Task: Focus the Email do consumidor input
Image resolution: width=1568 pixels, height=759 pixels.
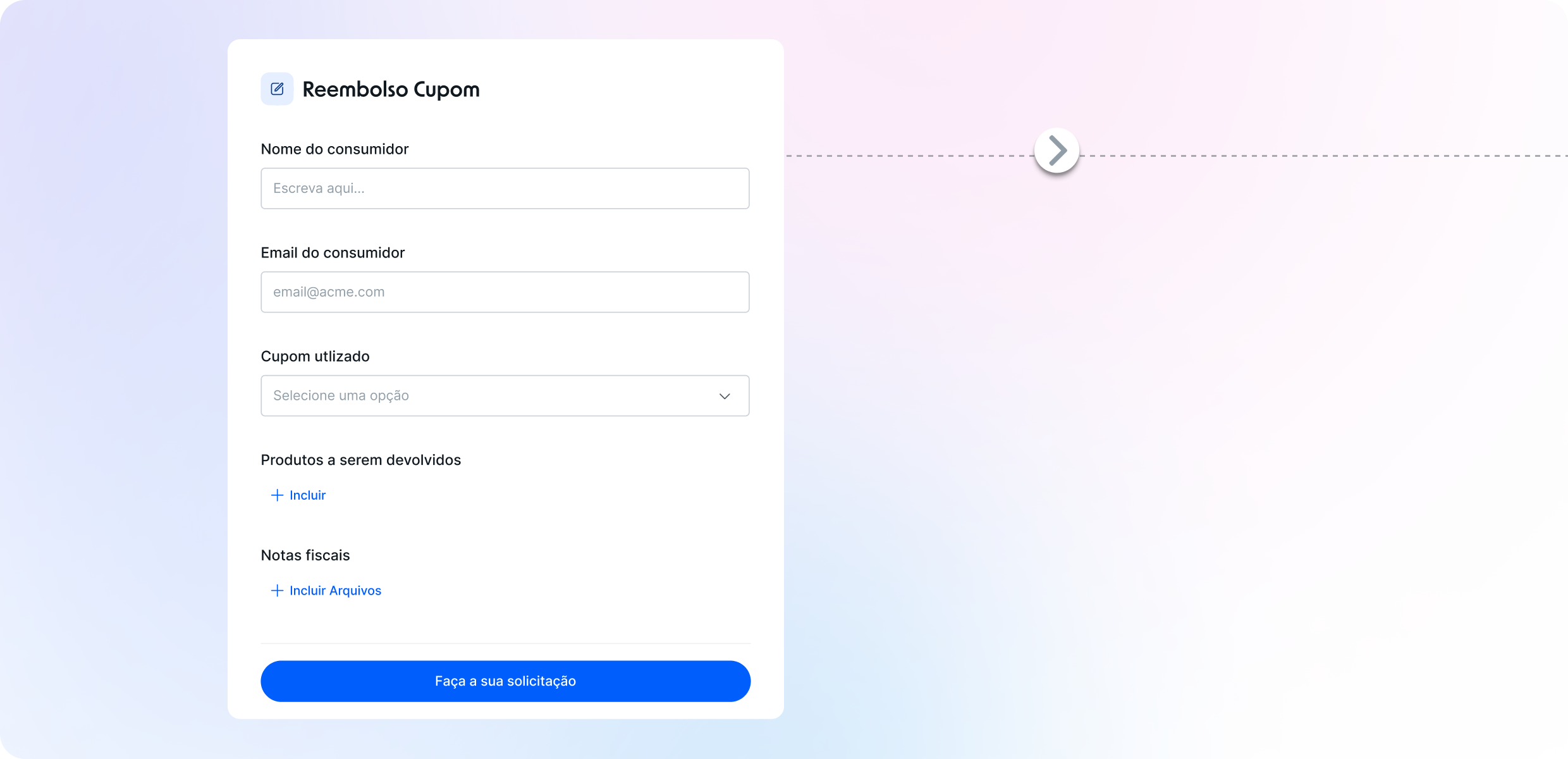Action: pos(505,292)
